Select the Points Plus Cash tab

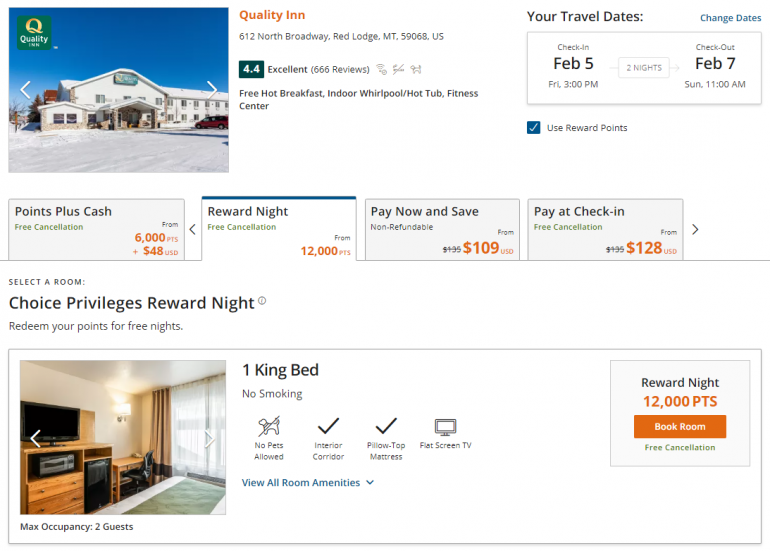pos(96,230)
